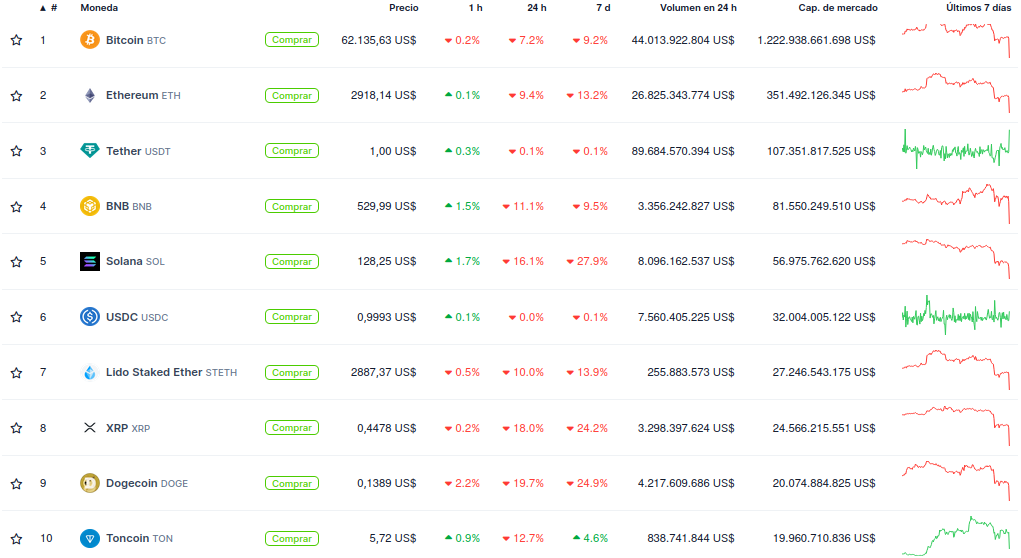
Task: Click the Ethereum diamond logo
Action: (x=89, y=95)
